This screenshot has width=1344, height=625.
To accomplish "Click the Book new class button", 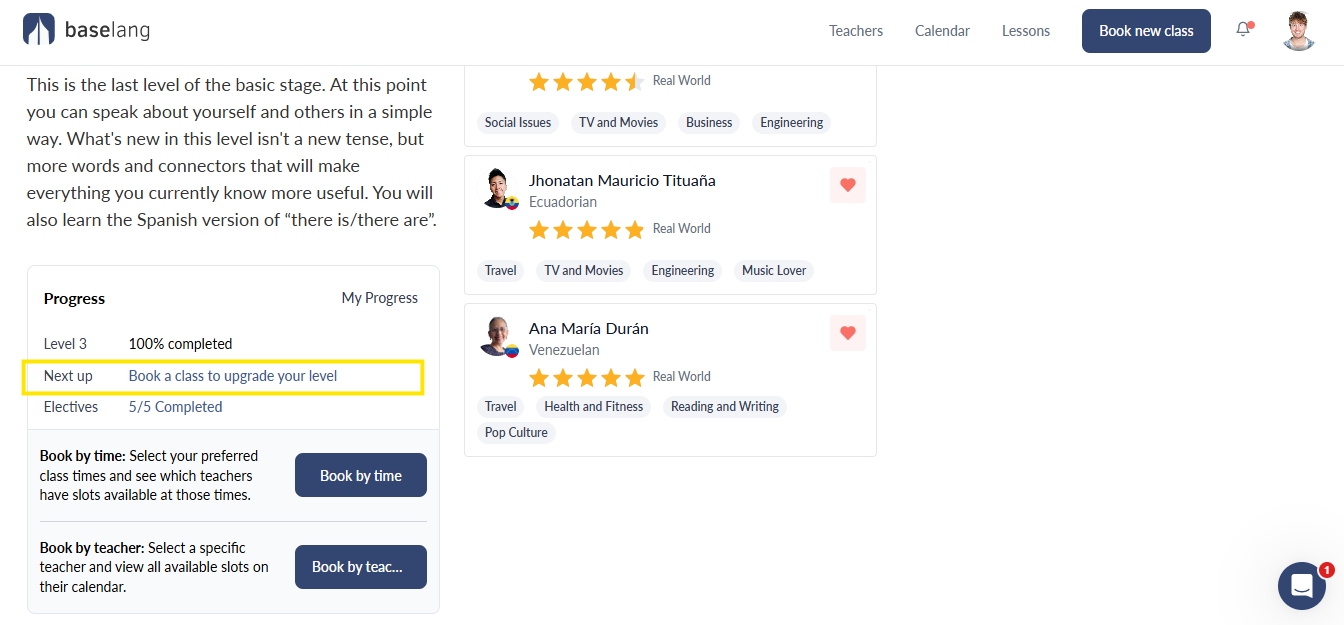I will [1146, 31].
